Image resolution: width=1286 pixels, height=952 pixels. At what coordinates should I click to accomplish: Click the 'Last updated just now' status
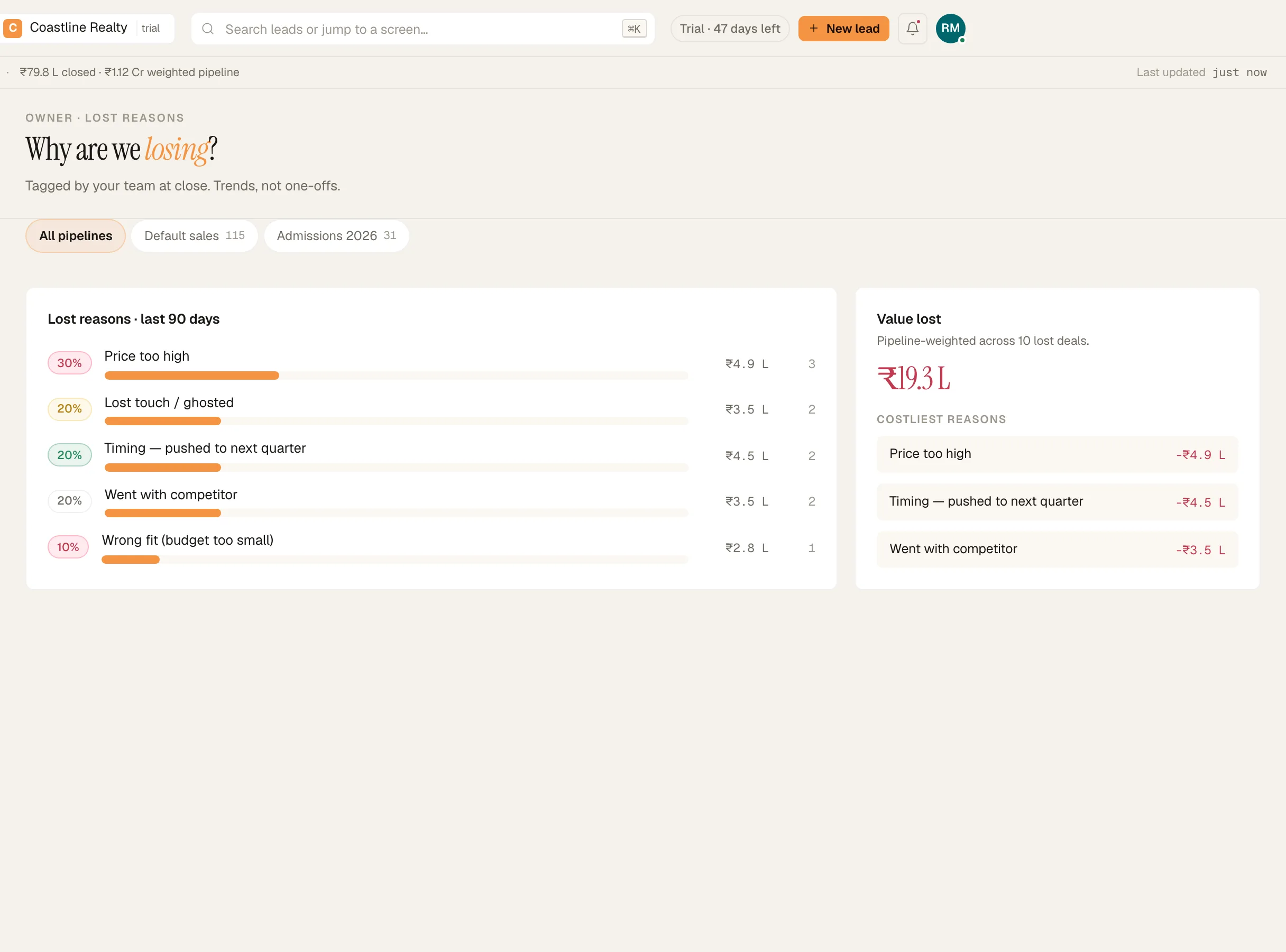(x=1201, y=72)
